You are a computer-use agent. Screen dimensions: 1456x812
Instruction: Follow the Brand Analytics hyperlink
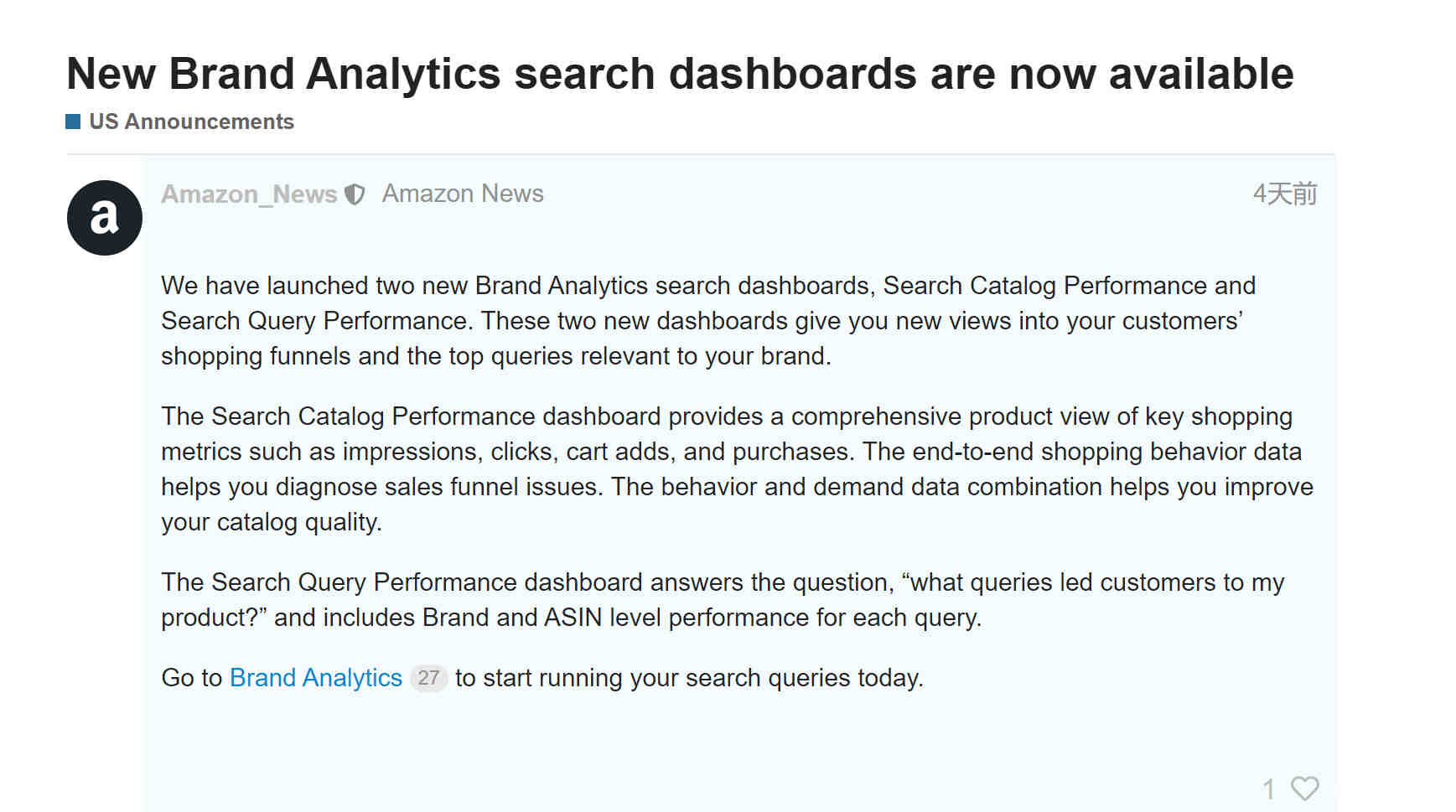(x=316, y=677)
